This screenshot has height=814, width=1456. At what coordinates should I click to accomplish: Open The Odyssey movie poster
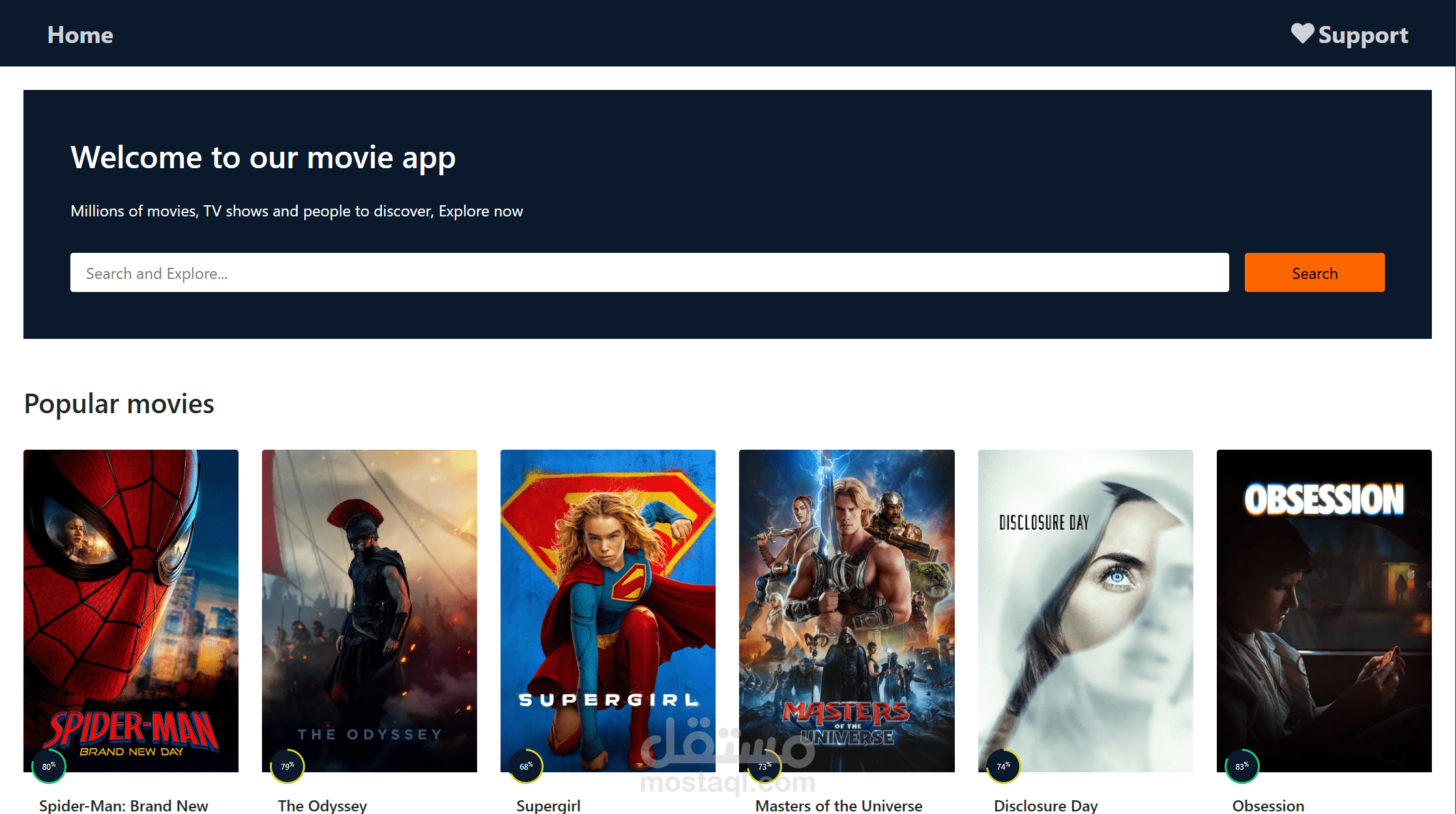coord(370,611)
